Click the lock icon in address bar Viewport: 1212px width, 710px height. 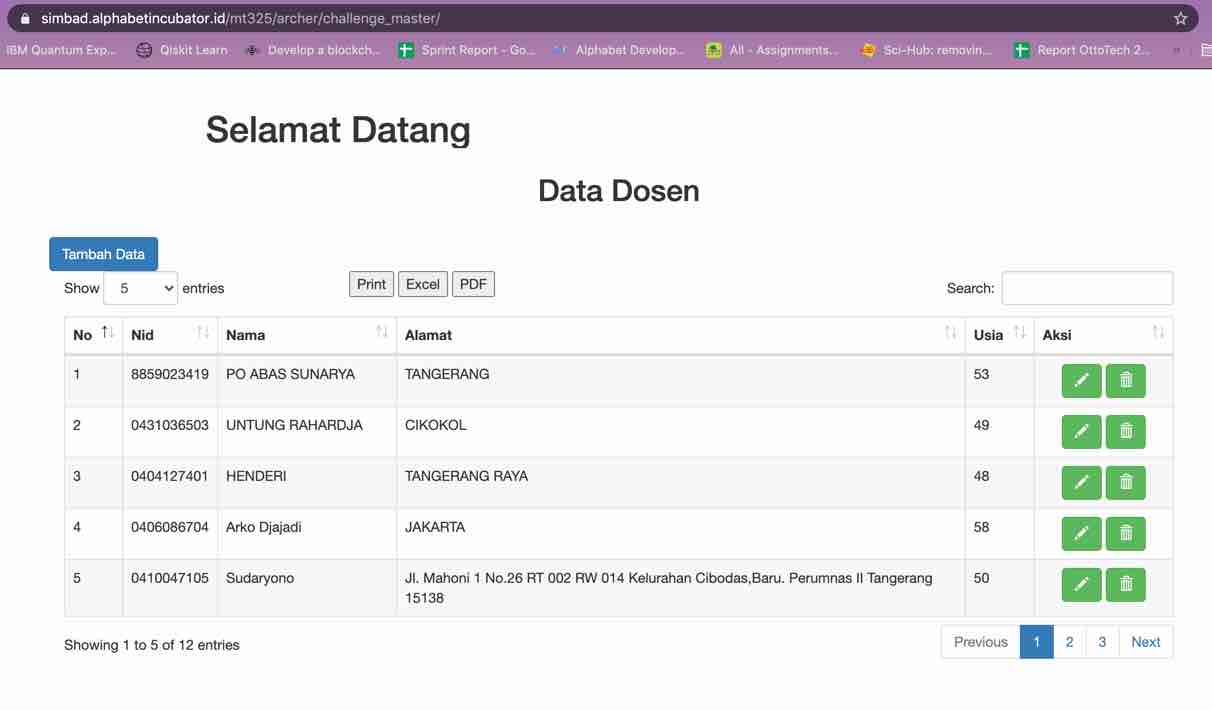click(x=26, y=19)
